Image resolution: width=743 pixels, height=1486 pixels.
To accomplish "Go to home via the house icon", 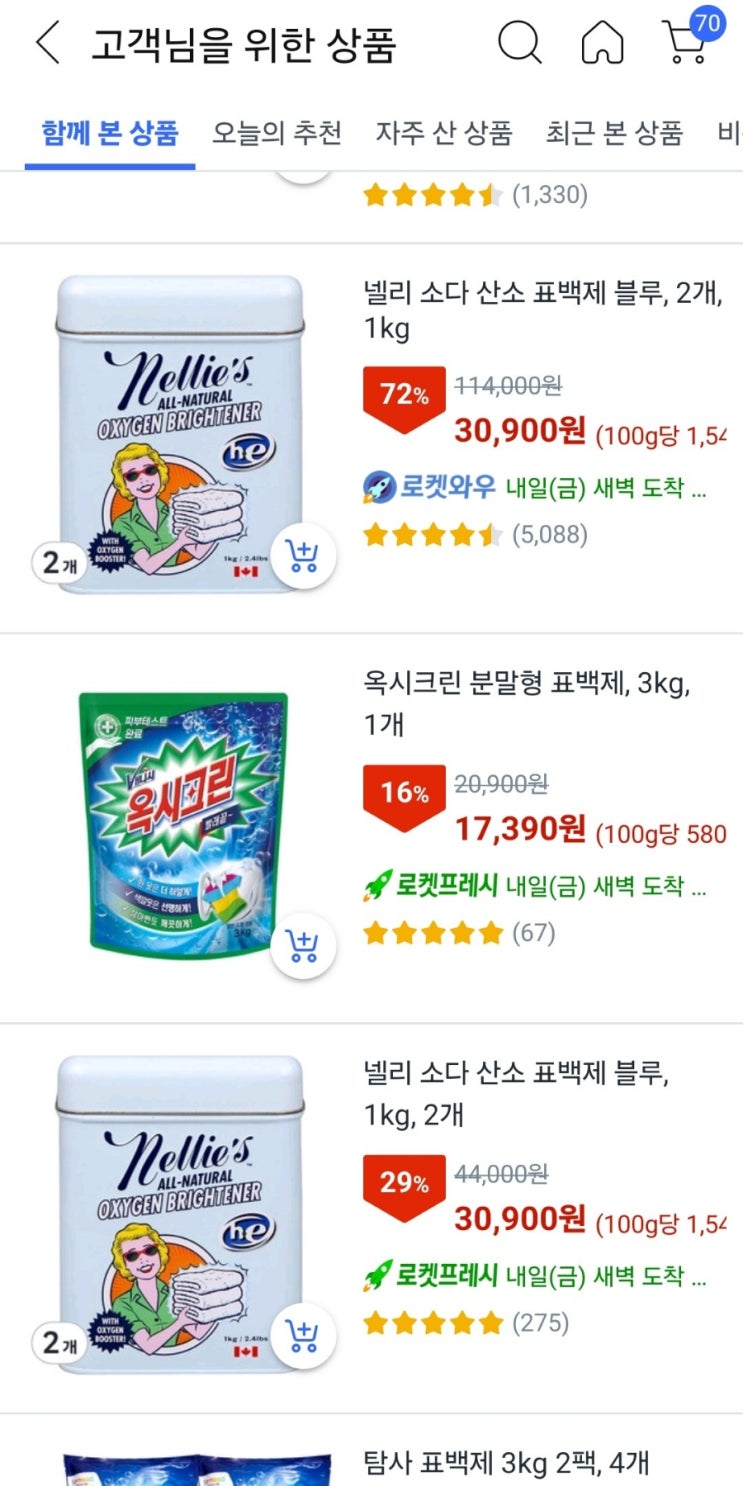I will pyautogui.click(x=602, y=44).
